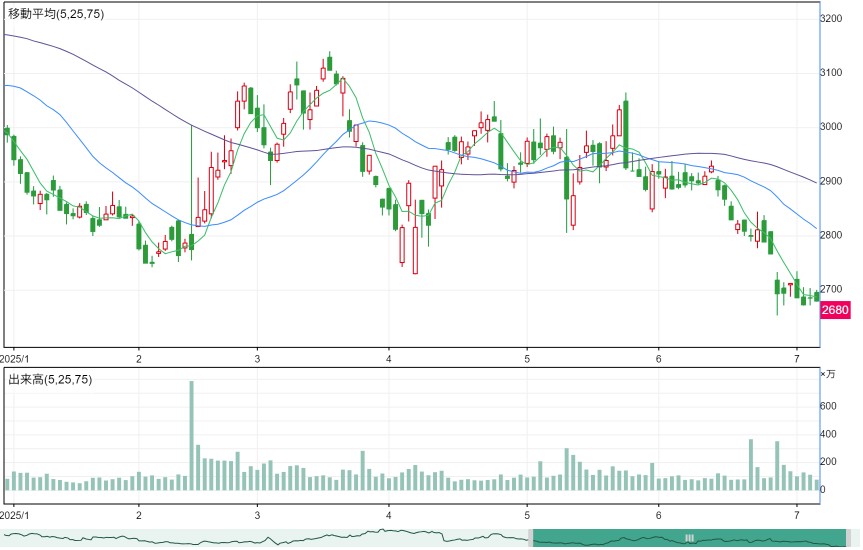The height and width of the screenshot is (550, 863).
Task: Click the 2900 price axis label
Action: [x=831, y=181]
